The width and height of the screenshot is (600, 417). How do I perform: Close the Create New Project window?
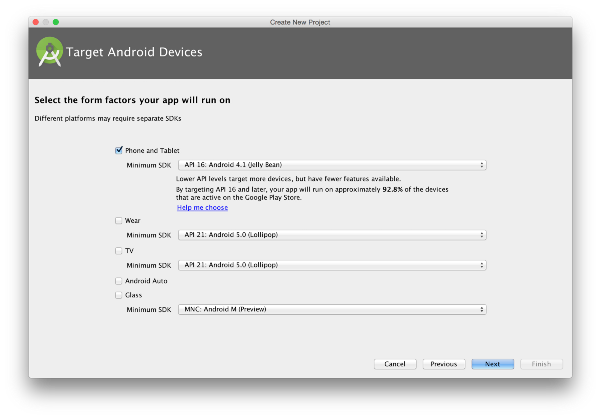tap(36, 22)
